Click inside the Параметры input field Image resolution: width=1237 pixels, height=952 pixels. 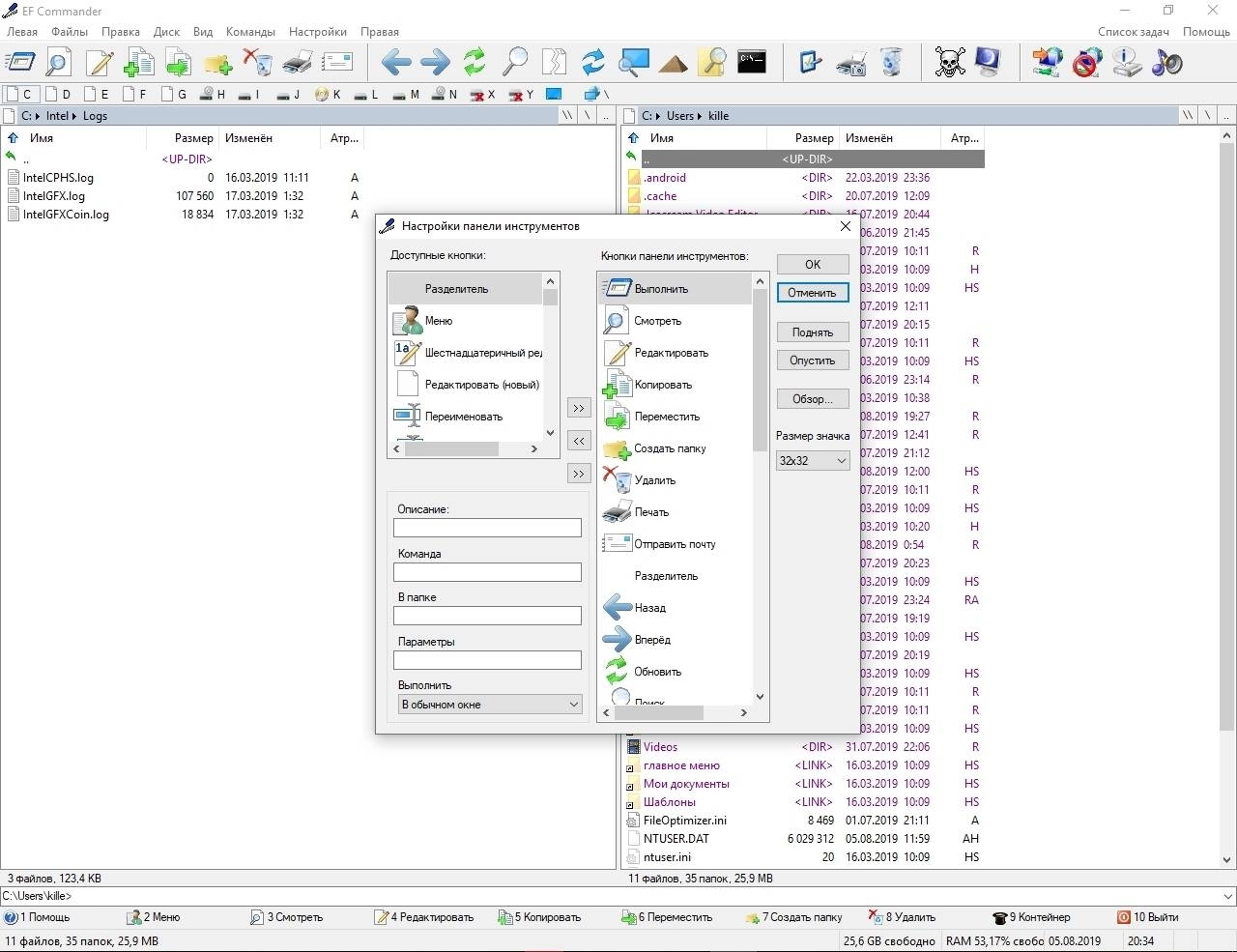click(x=487, y=660)
